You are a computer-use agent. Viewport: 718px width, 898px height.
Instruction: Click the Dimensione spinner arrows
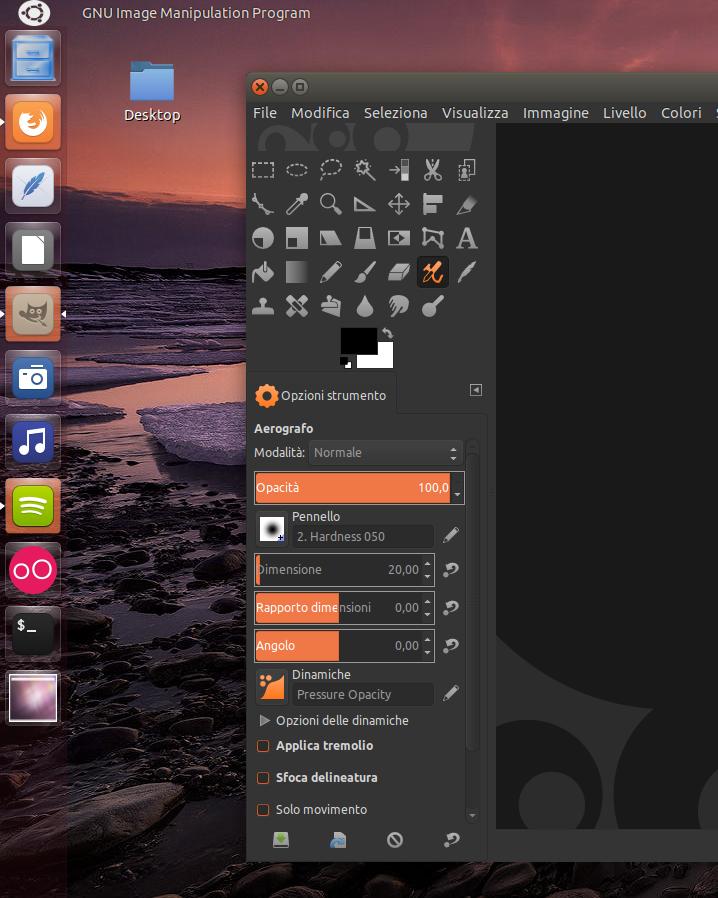[x=427, y=570]
